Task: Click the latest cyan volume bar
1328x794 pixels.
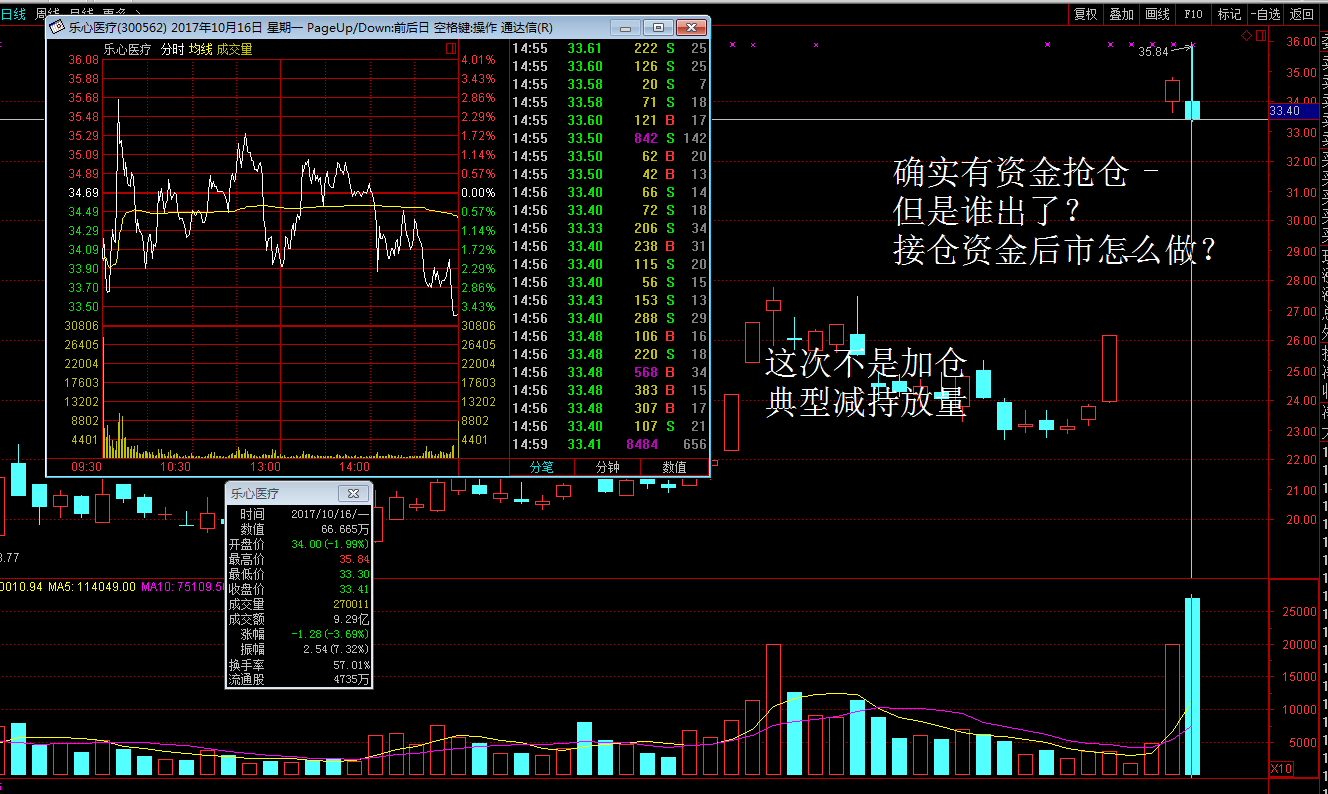Action: 1192,686
